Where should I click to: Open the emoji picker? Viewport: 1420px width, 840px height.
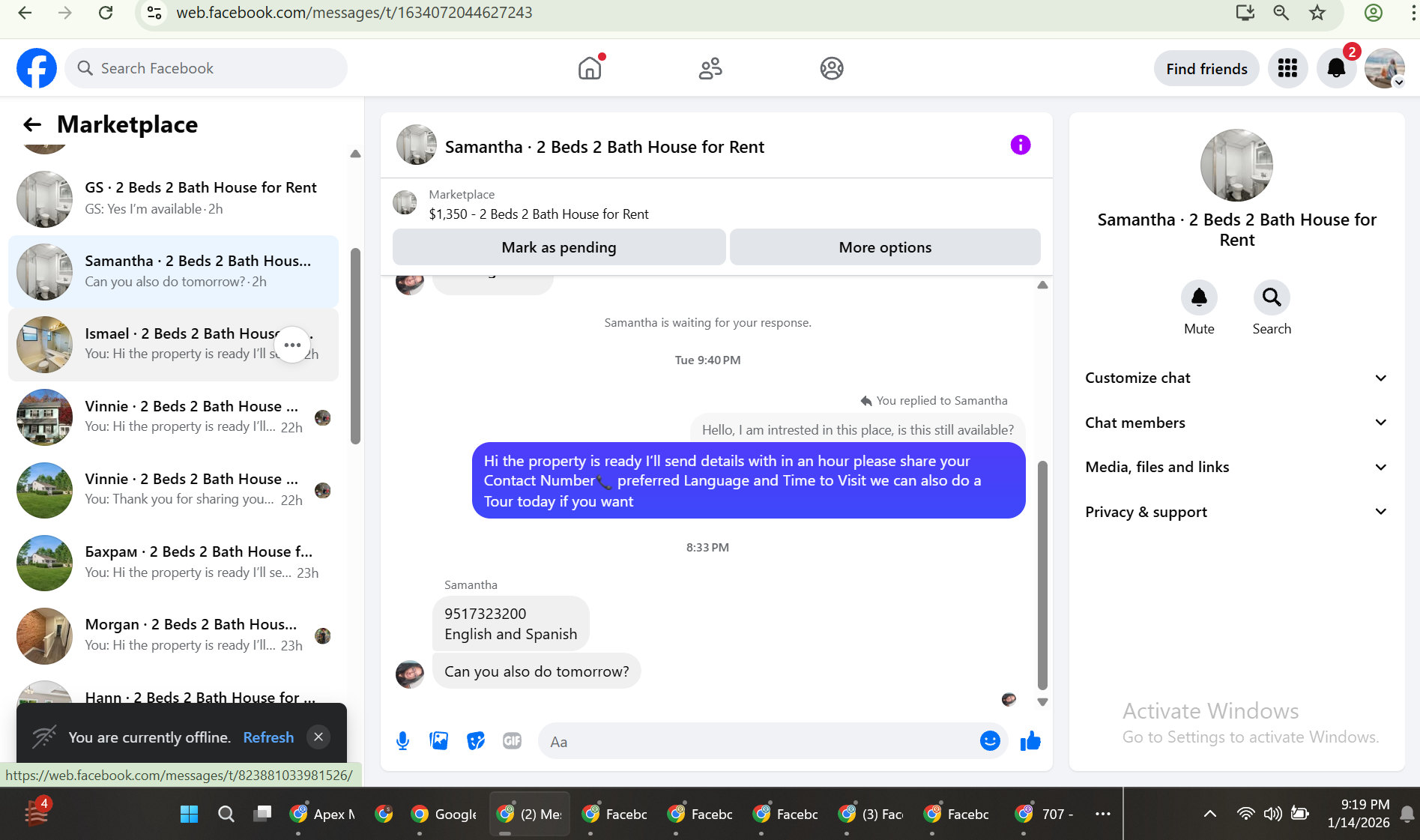click(990, 741)
